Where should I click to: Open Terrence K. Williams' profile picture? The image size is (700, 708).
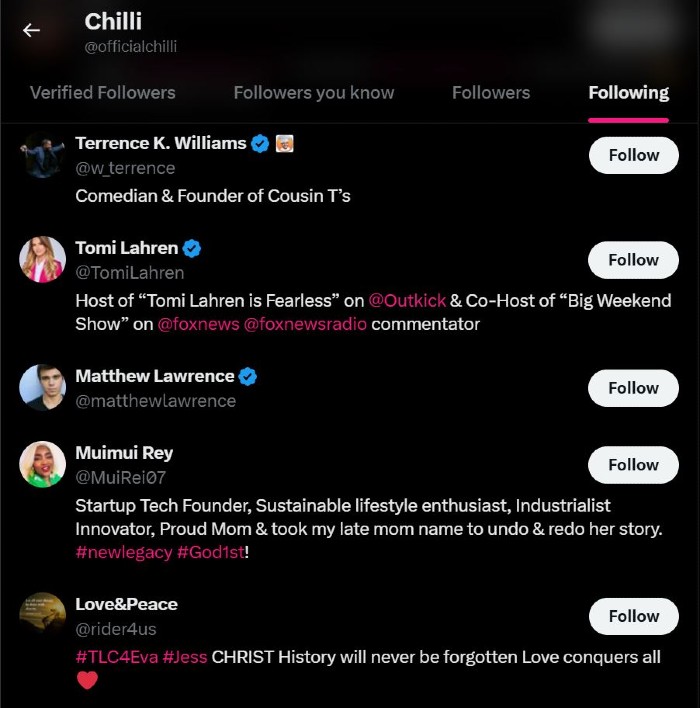pos(42,155)
